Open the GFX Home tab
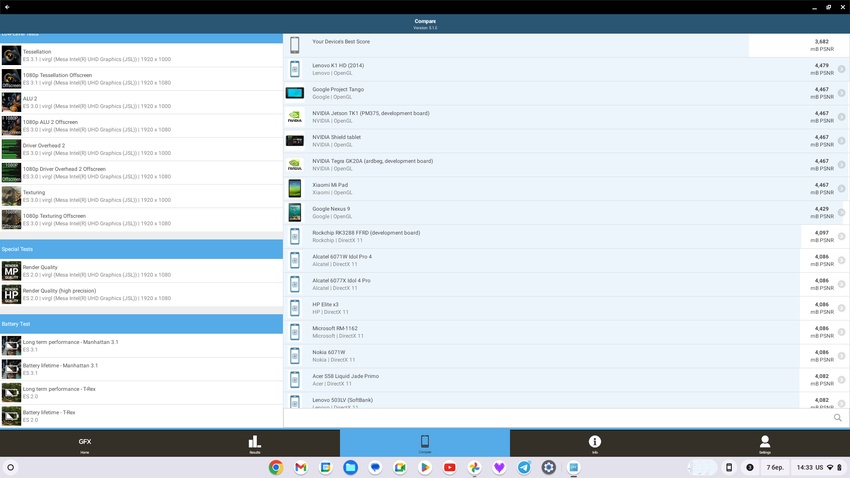Screen dimensions: 850x478 [85, 443]
